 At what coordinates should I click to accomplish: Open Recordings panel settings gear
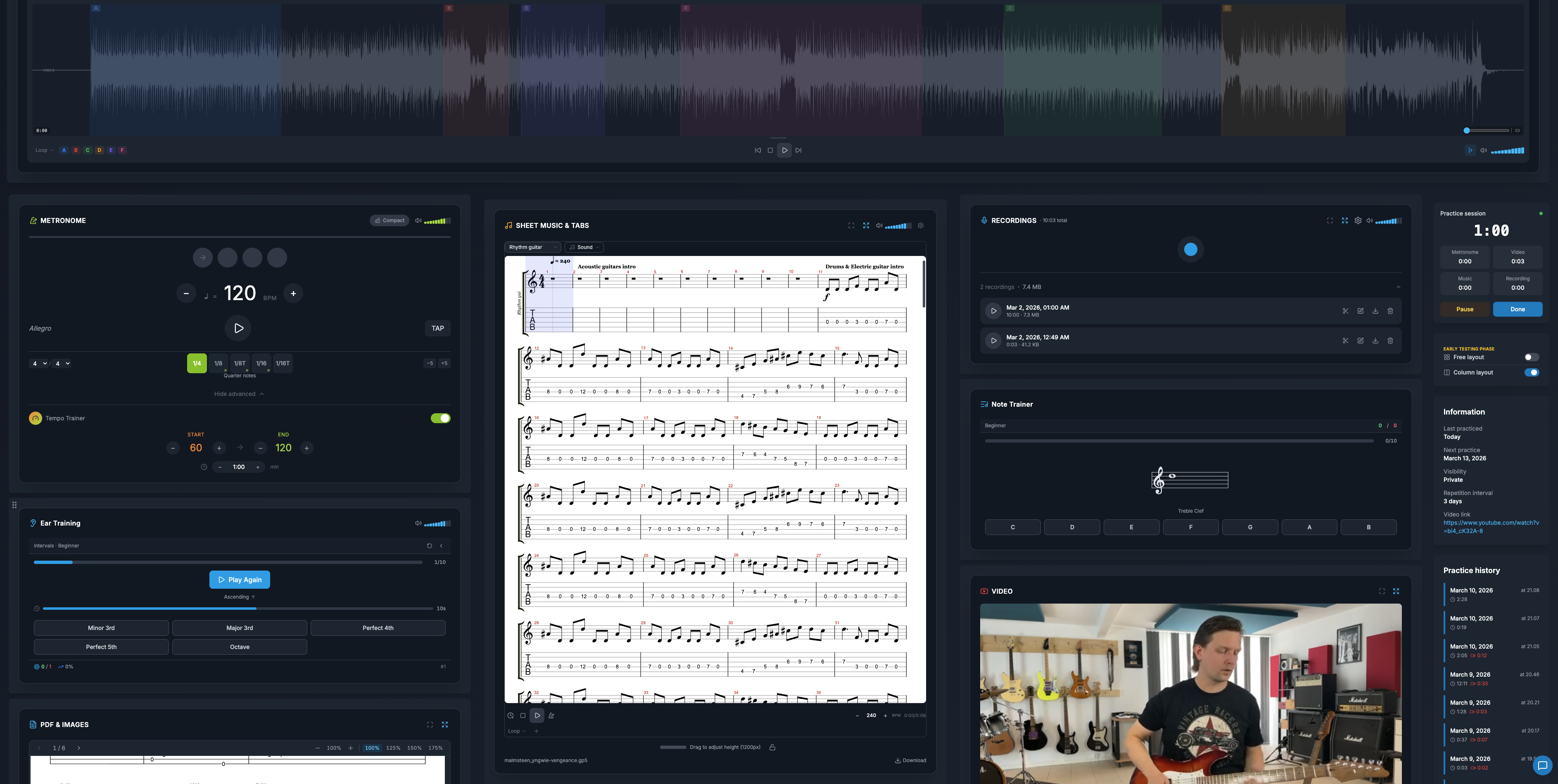point(1358,220)
